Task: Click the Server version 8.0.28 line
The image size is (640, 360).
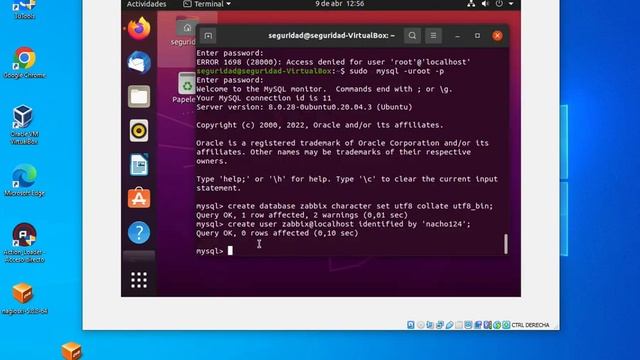Action: pyautogui.click(x=304, y=107)
